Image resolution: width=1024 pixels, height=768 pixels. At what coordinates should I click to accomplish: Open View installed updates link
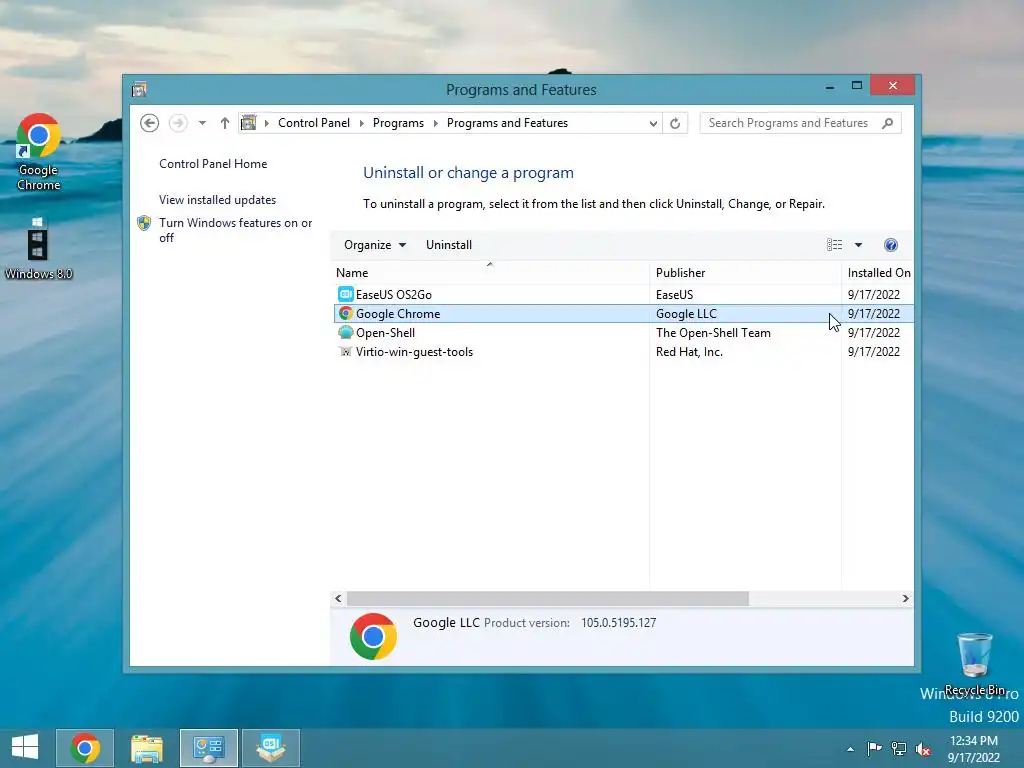click(x=217, y=200)
